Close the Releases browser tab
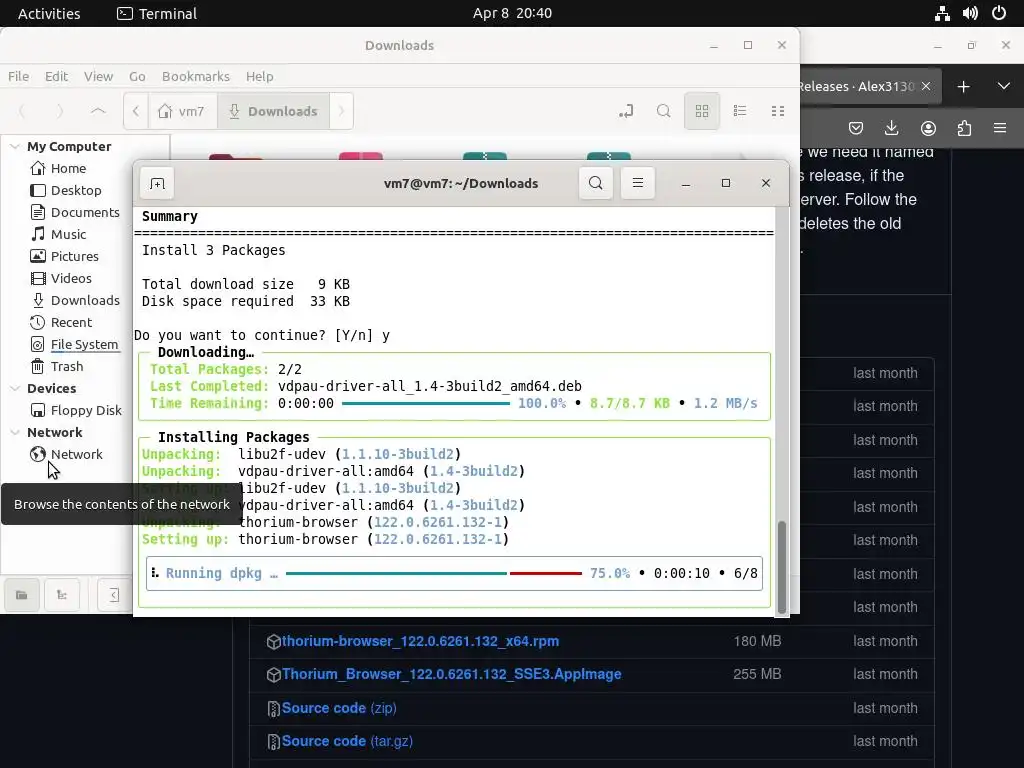Screen dimensions: 1024x768 926,86
